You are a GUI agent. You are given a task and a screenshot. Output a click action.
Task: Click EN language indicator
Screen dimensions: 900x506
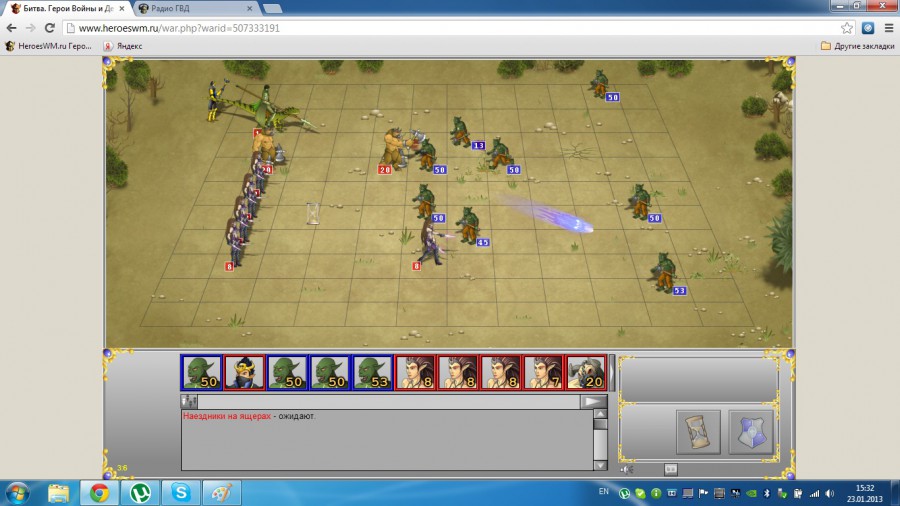(x=603, y=492)
